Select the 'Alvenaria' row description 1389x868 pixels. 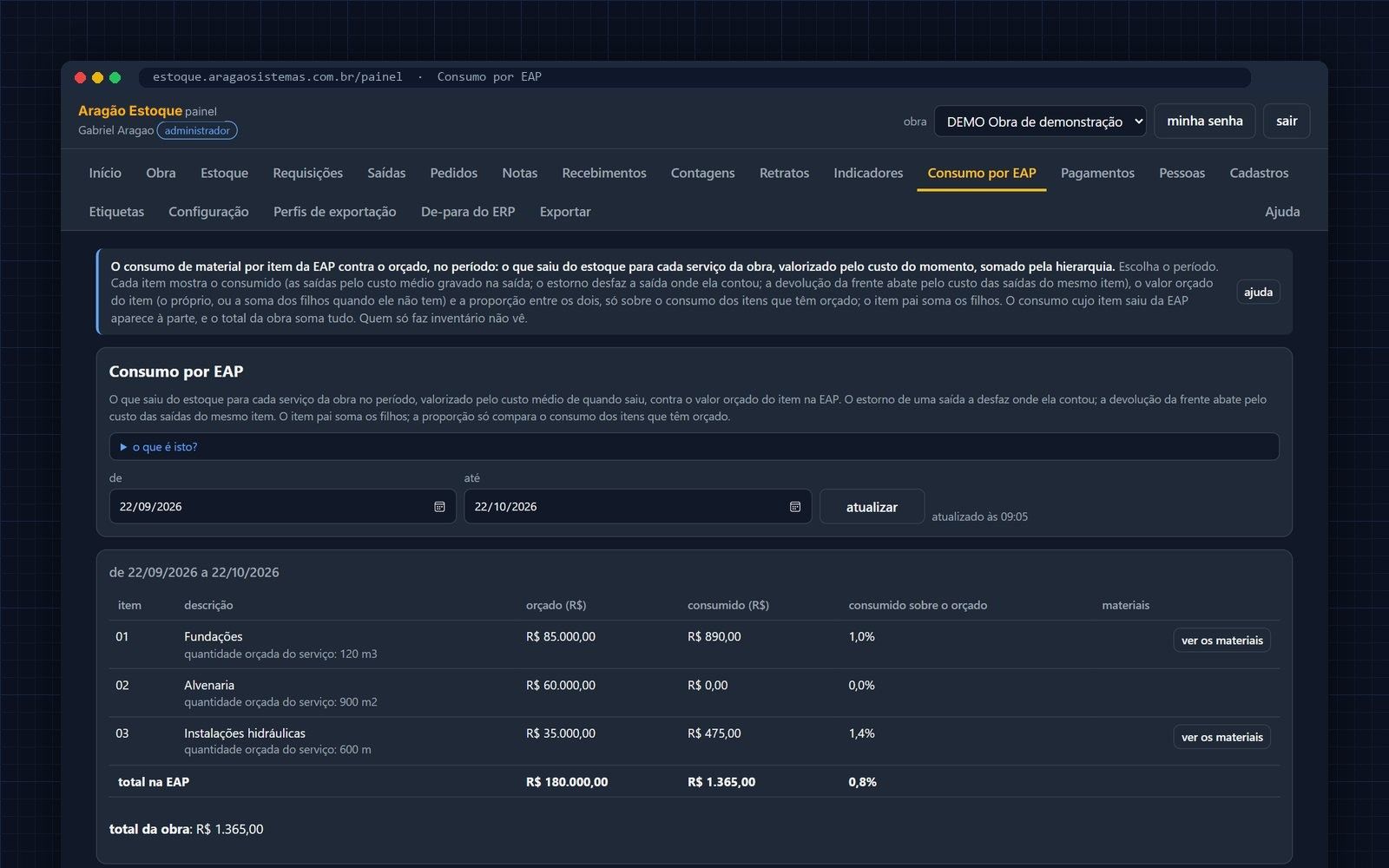[x=209, y=686]
